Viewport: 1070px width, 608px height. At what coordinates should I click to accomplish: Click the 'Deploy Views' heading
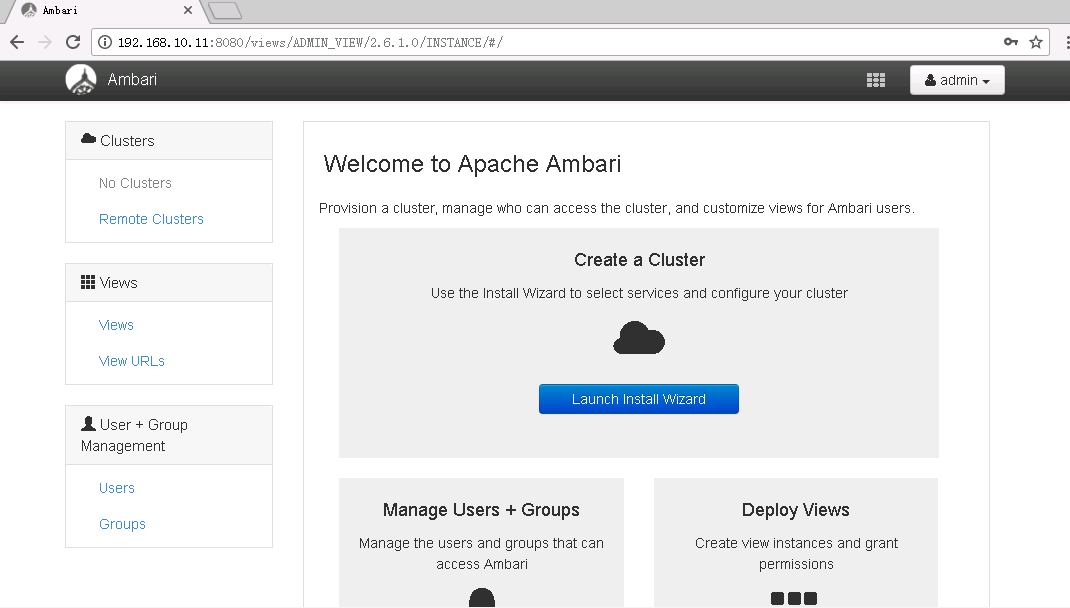(796, 510)
